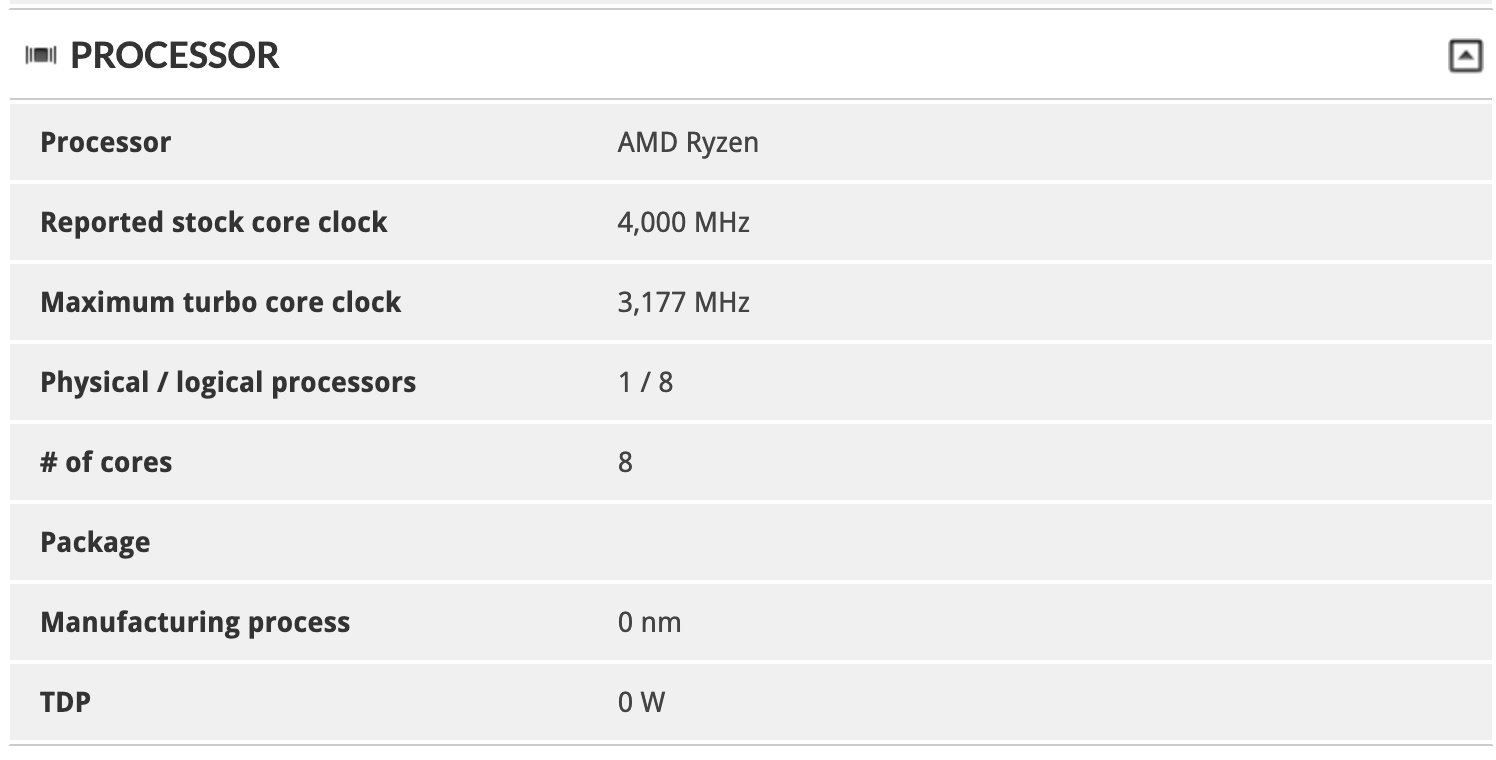Viewport: 1496px width, 760px height.
Task: Click the Processor row label
Action: coord(105,142)
